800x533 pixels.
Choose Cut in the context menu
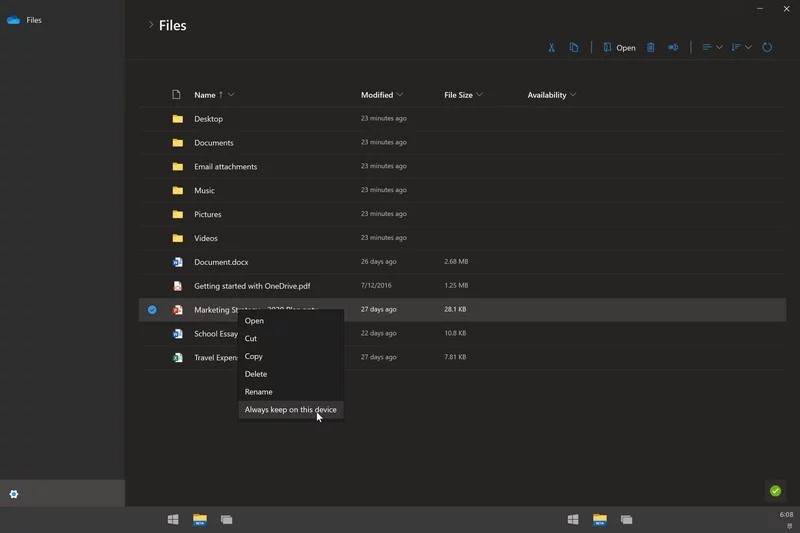click(x=291, y=339)
